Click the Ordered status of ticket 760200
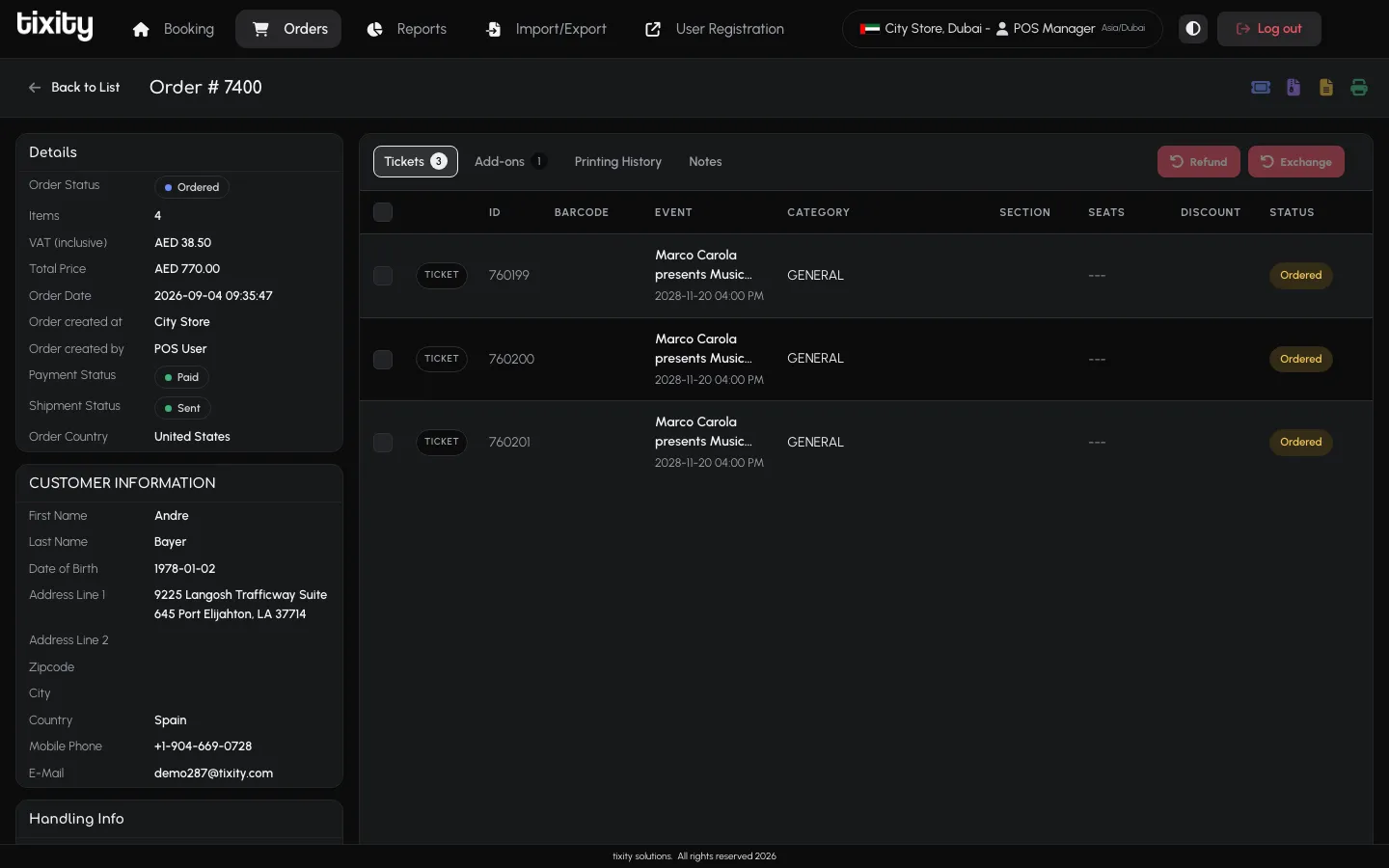The width and height of the screenshot is (1389, 868). tap(1300, 360)
